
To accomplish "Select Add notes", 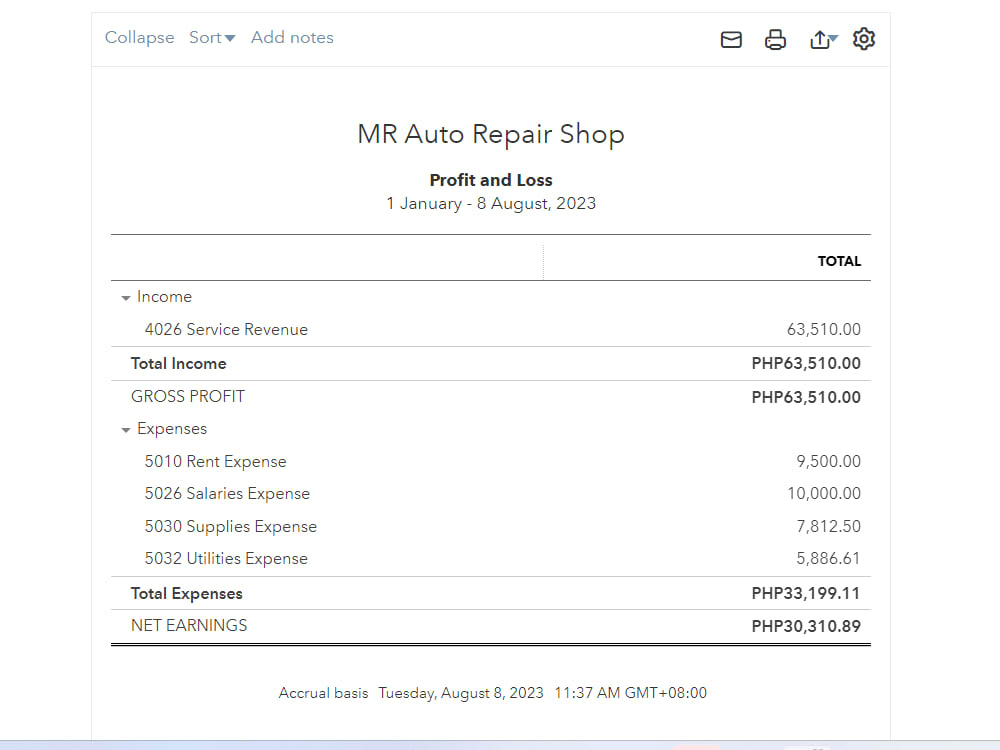I will [292, 37].
